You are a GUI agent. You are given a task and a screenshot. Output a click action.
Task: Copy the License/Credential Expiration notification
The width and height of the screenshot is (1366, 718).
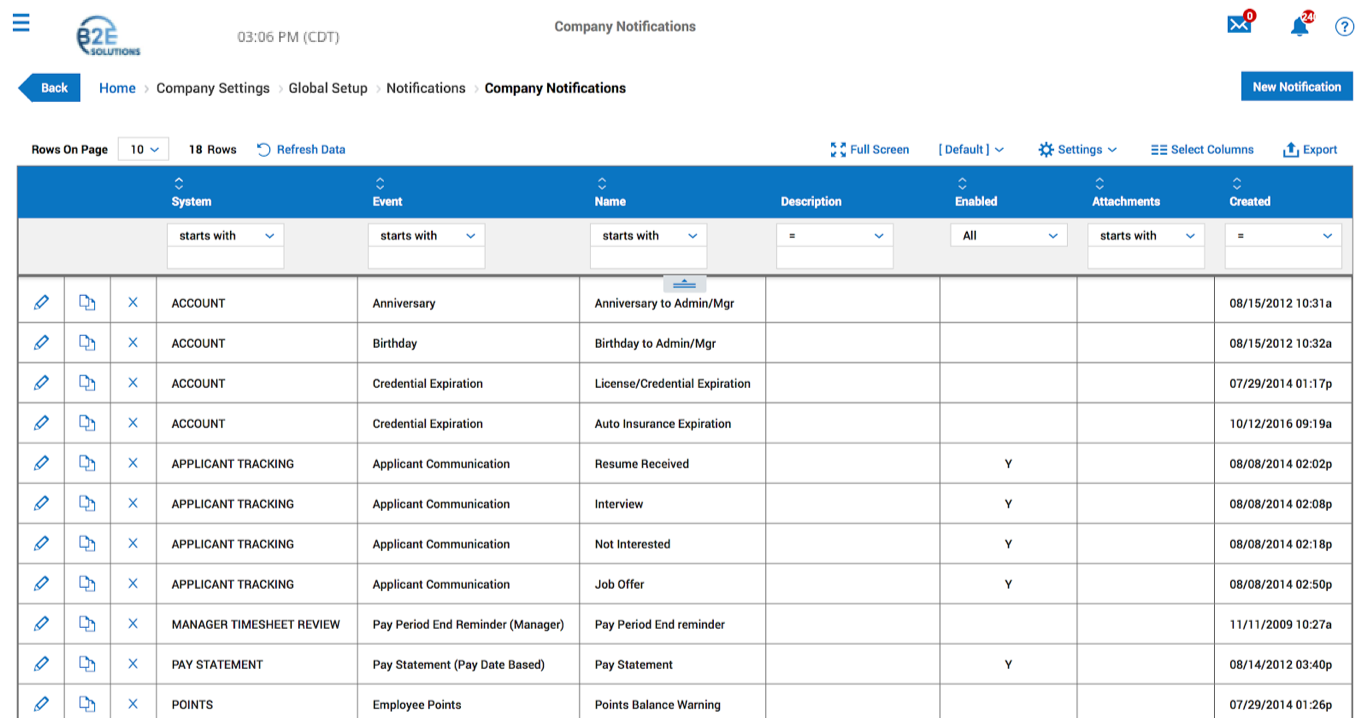[87, 383]
